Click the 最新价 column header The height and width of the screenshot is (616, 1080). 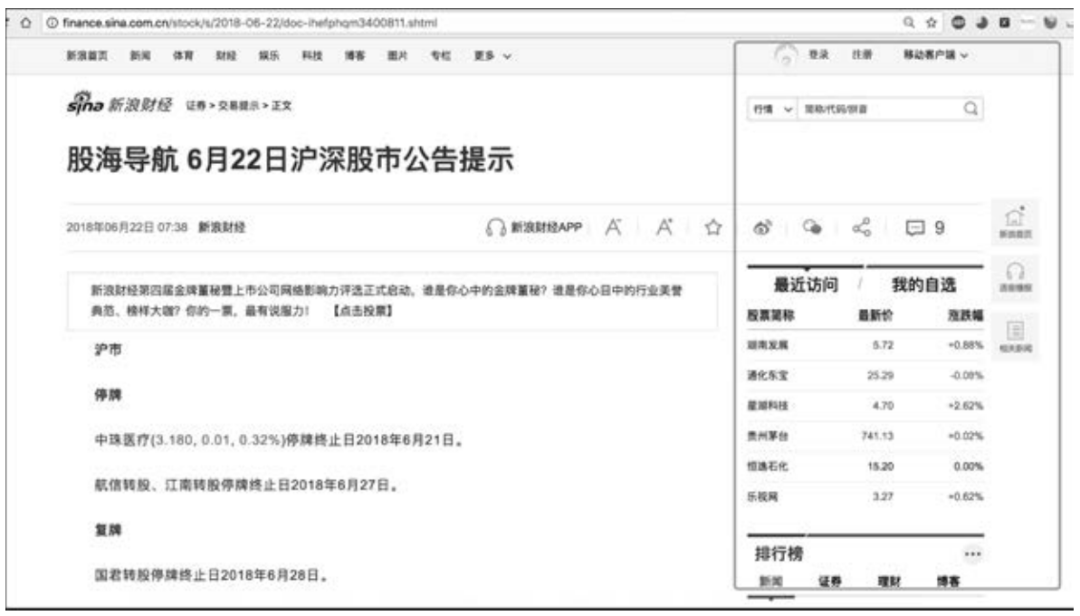coord(875,315)
